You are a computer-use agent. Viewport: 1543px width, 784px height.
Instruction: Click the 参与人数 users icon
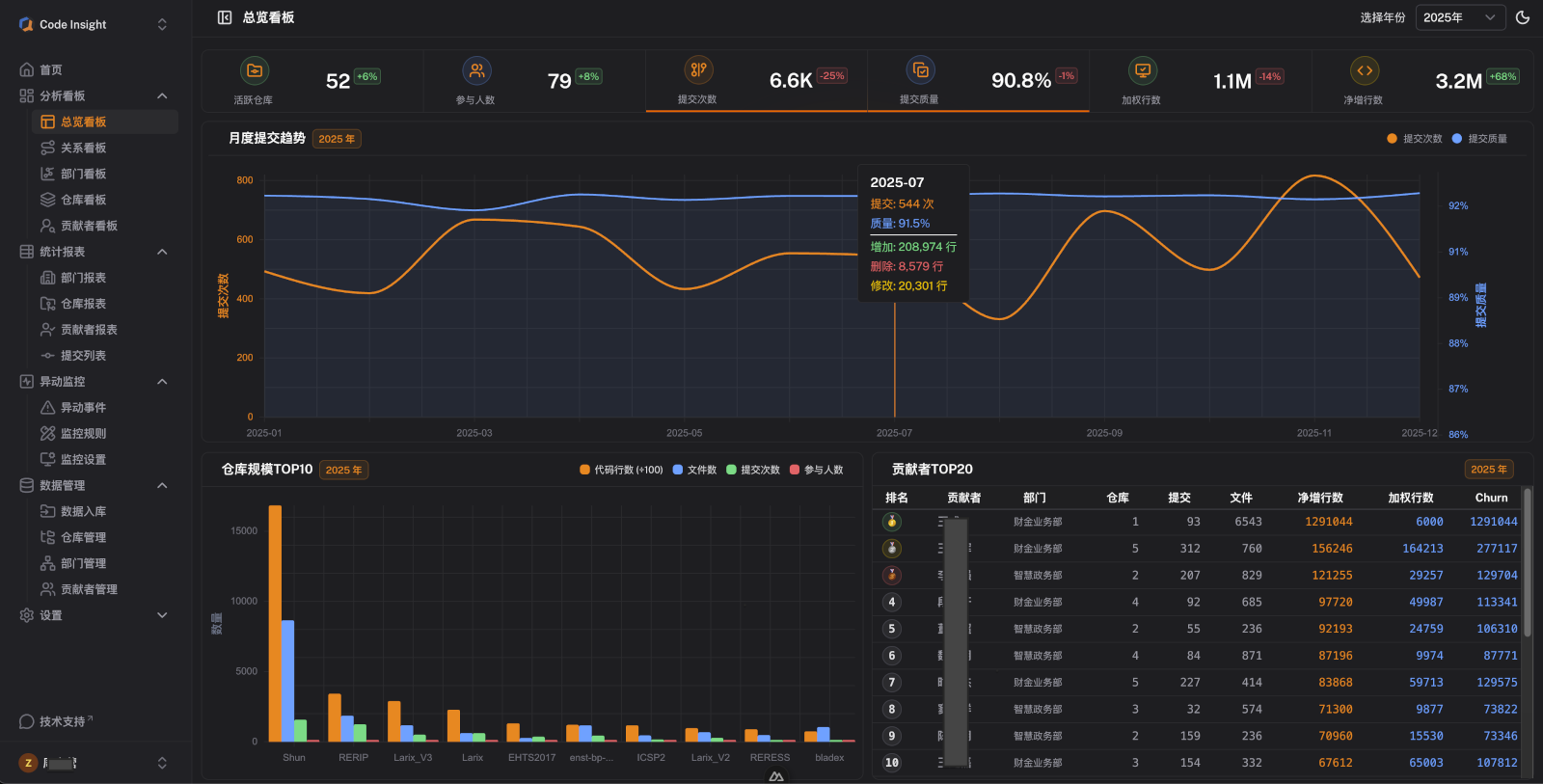(x=476, y=70)
